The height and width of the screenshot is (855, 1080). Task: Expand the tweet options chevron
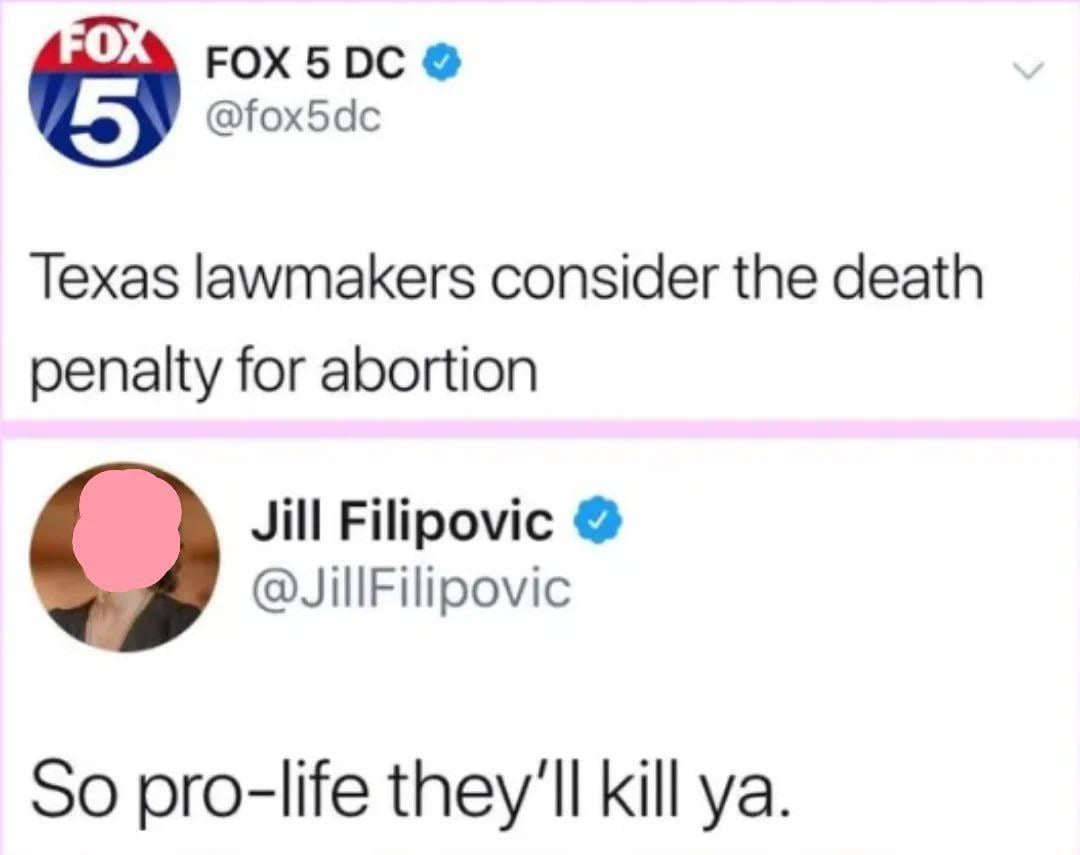tap(1028, 70)
